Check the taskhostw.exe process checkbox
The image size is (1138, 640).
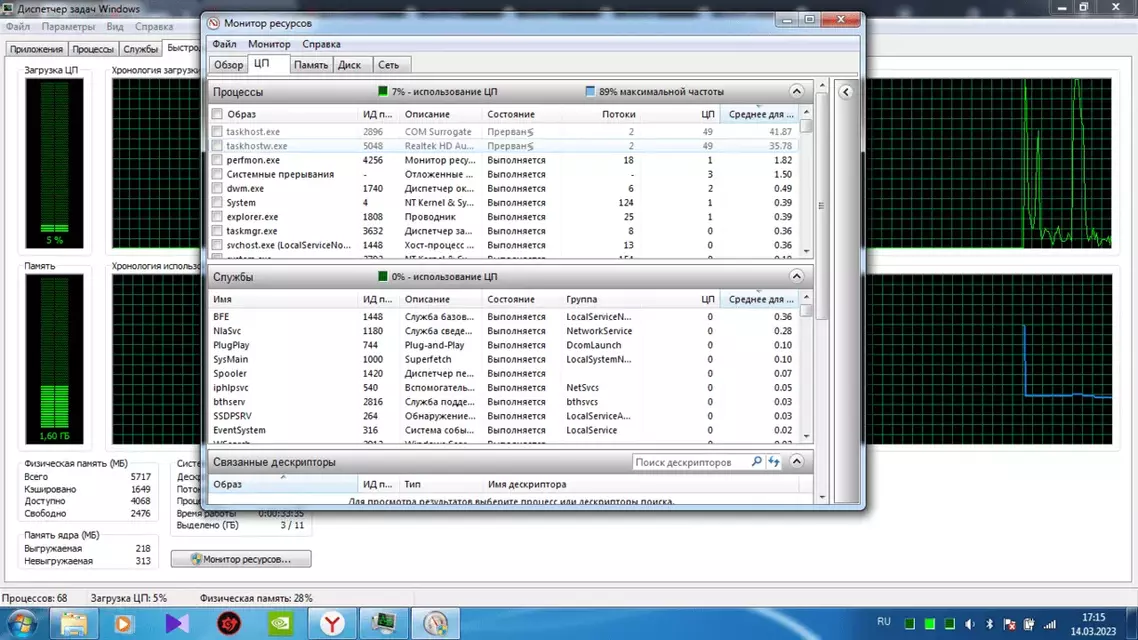click(217, 146)
